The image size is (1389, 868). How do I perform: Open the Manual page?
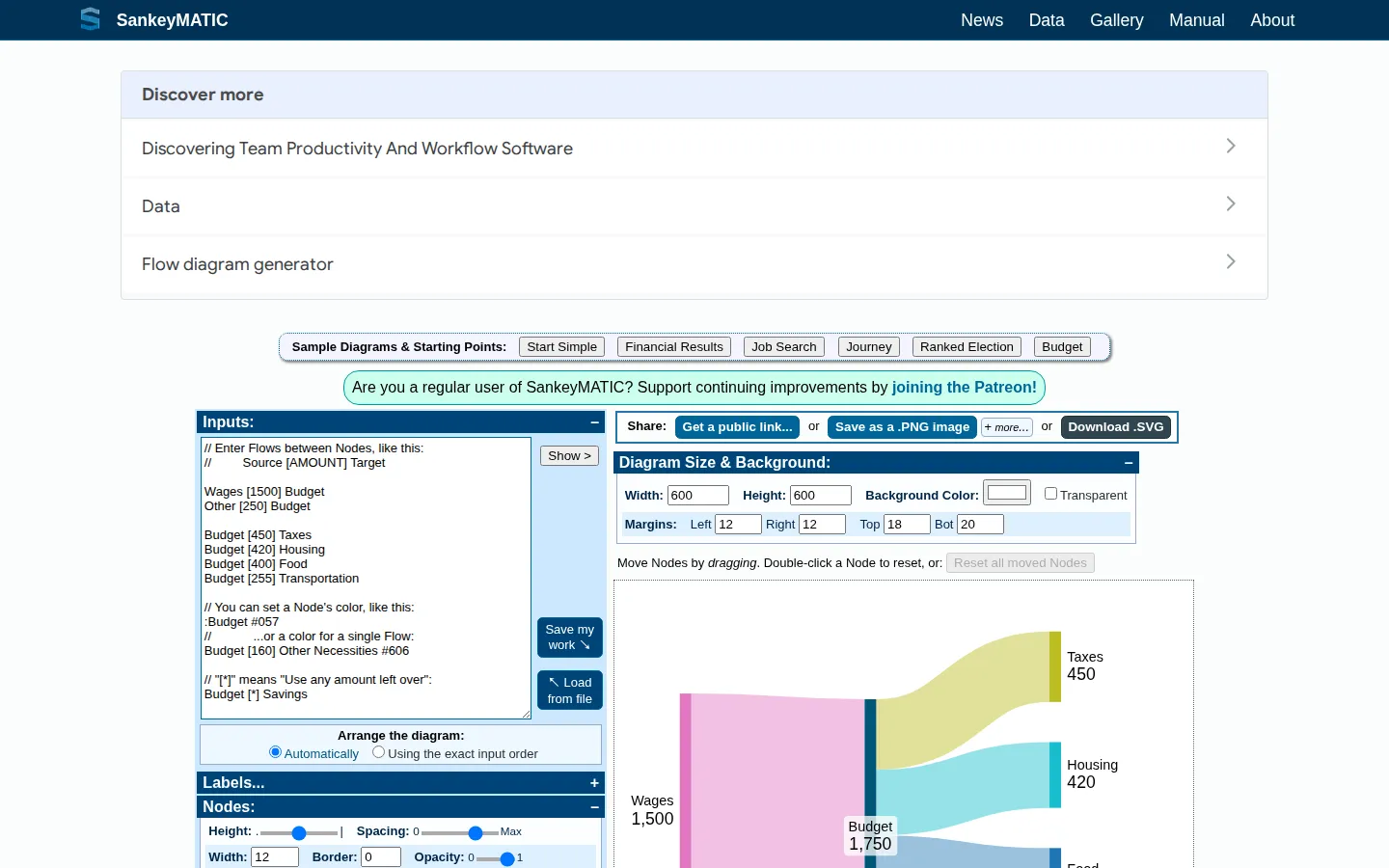coord(1197,20)
